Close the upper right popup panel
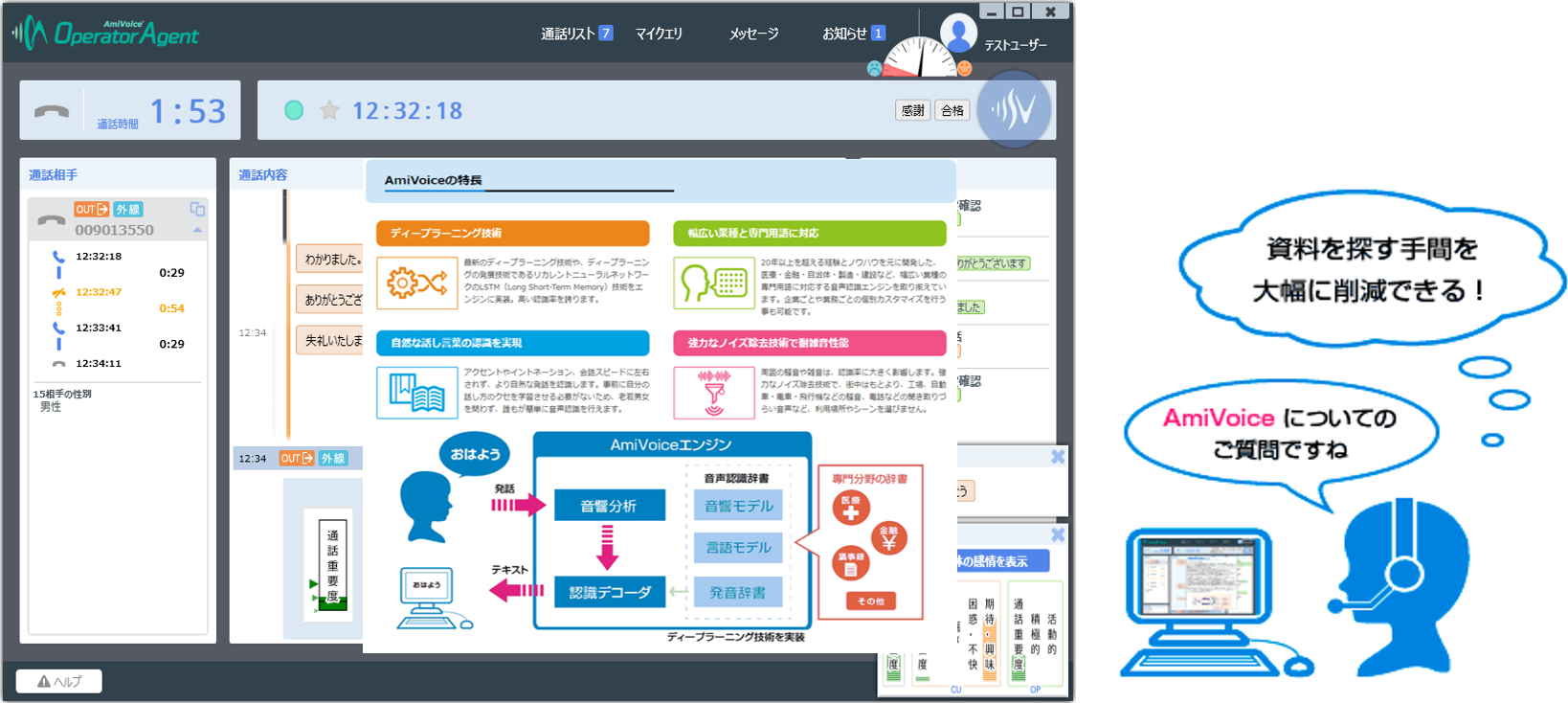This screenshot has width=1568, height=703. click(x=1058, y=457)
